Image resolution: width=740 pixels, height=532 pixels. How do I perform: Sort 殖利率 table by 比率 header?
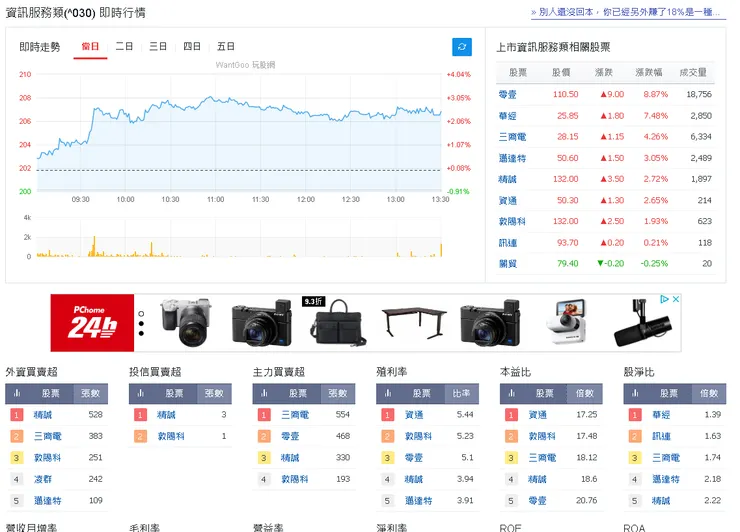click(x=462, y=393)
